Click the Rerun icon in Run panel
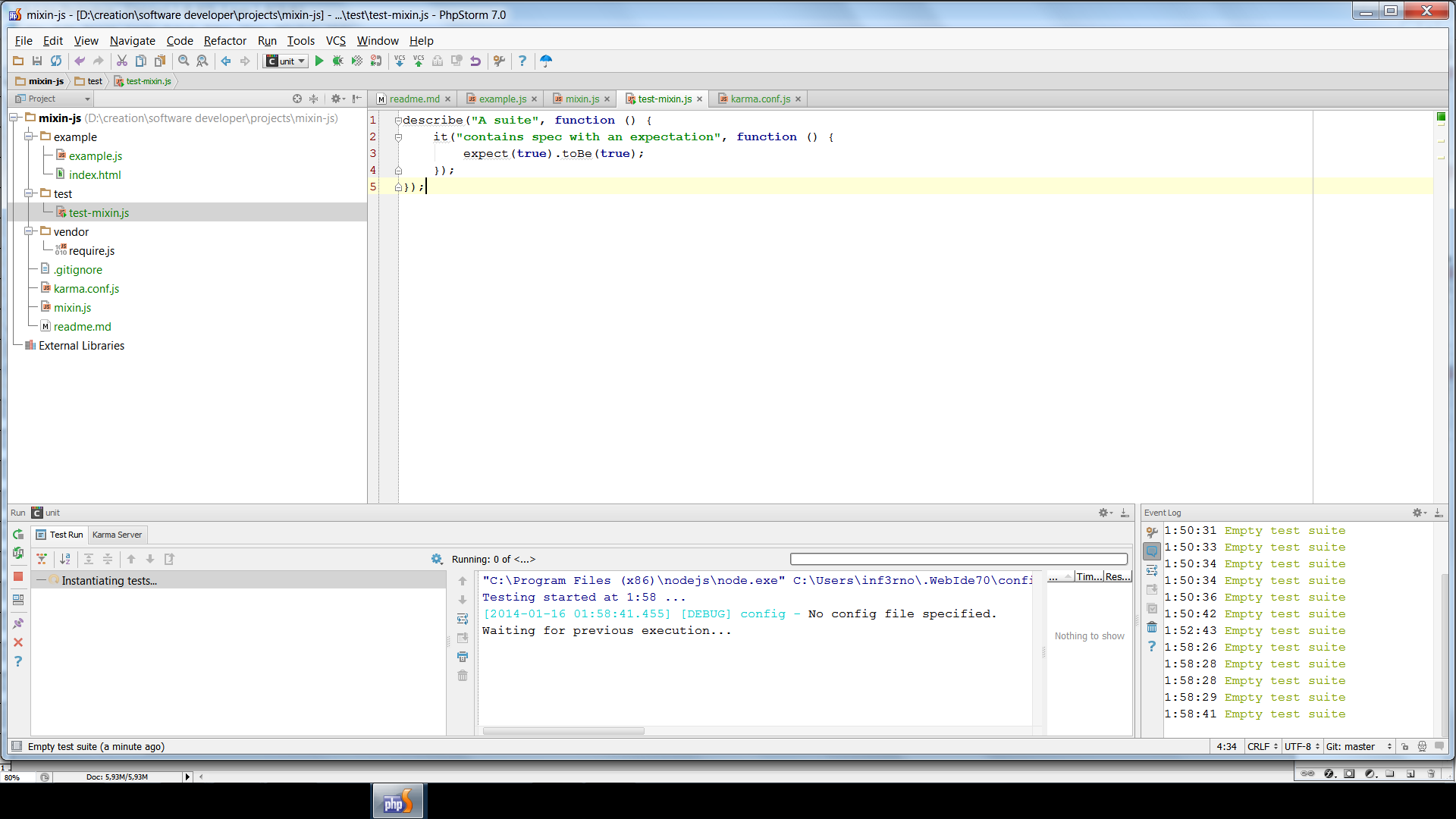The height and width of the screenshot is (819, 1456). (18, 535)
